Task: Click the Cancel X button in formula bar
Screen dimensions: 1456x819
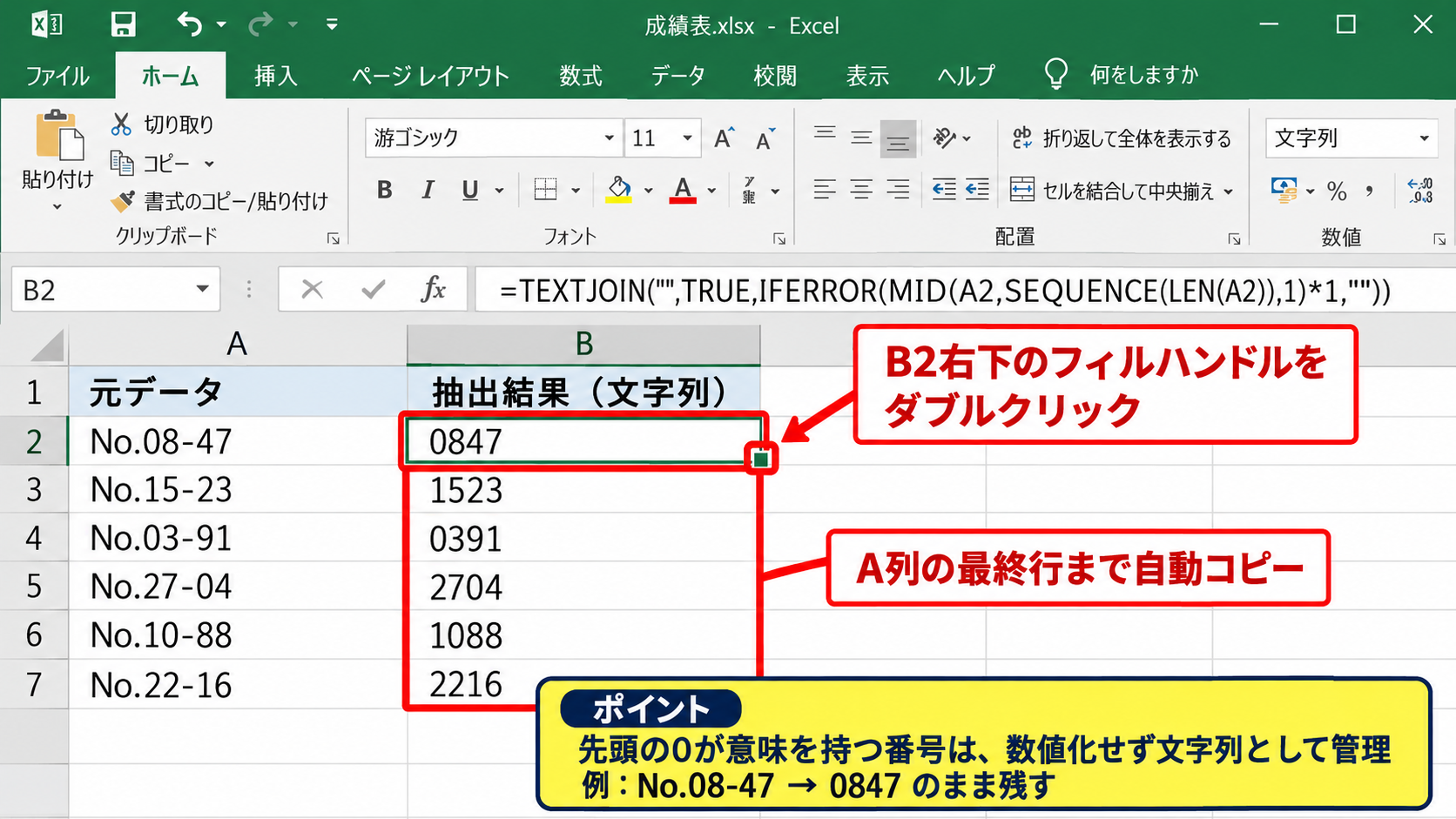Action: click(312, 289)
